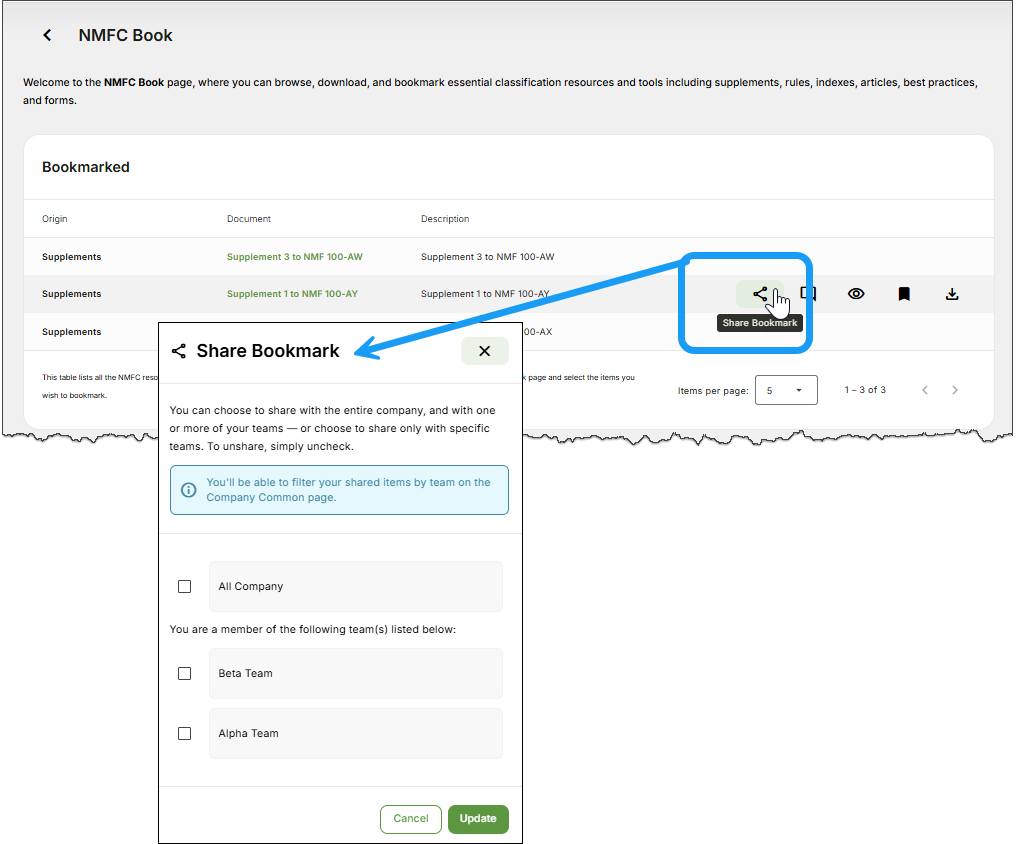This screenshot has width=1016, height=844.
Task: Click the eye view icon in row
Action: coord(856,294)
